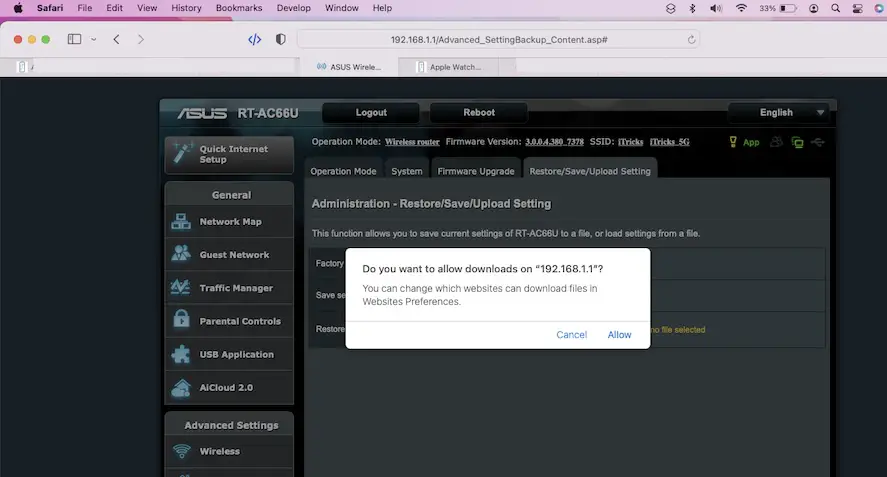Screen dimensions: 887x477
Task: Click the Wireless router operation mode link
Action: click(x=412, y=142)
